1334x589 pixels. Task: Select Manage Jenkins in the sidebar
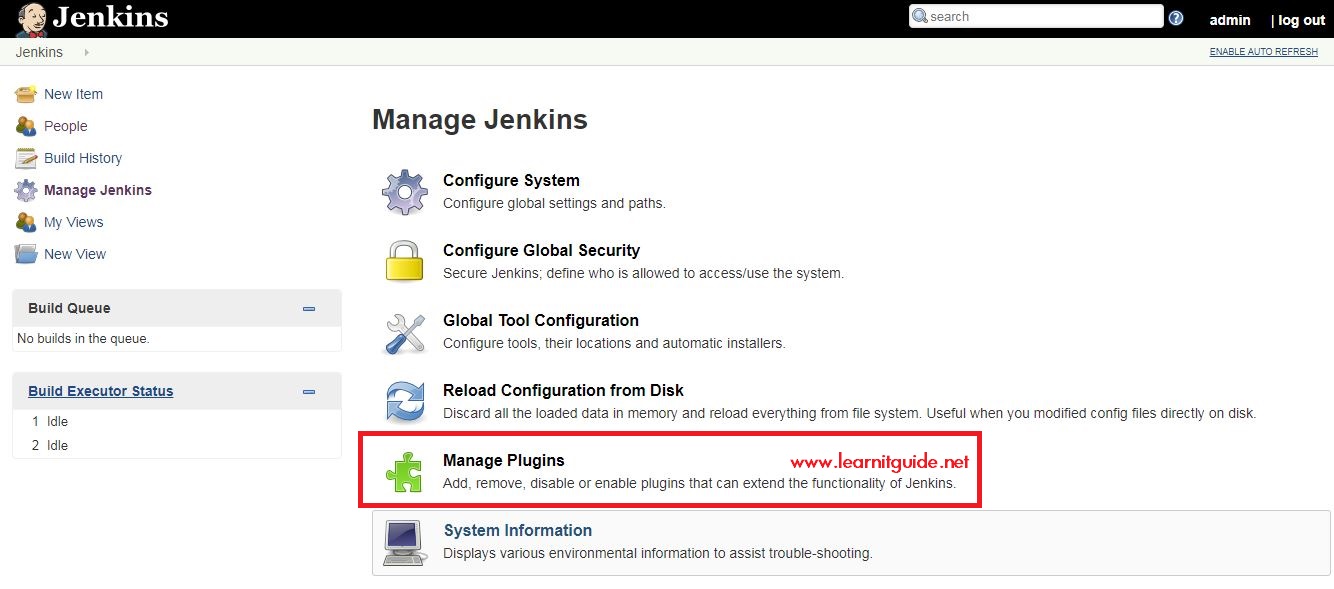[x=96, y=190]
